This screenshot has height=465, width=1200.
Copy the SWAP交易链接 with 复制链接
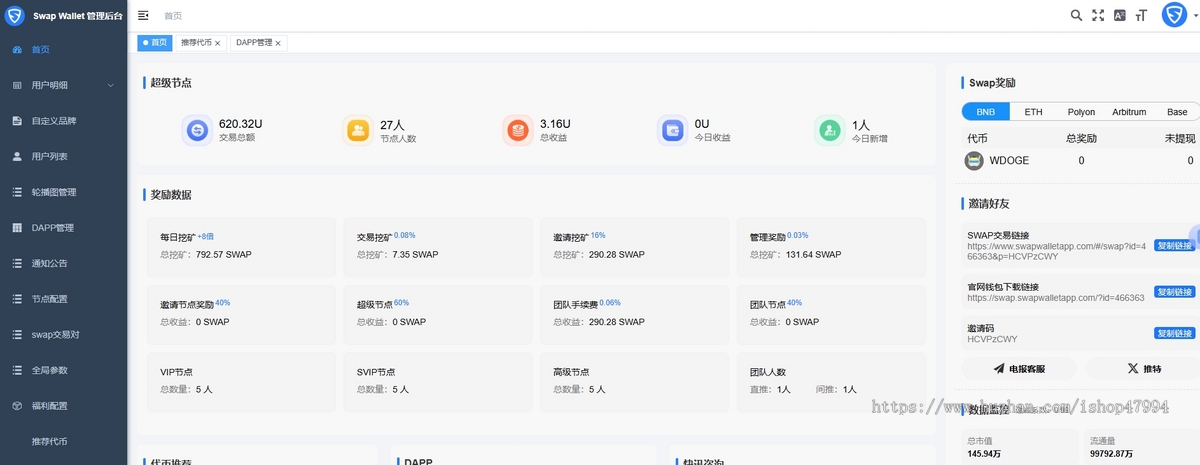click(x=1175, y=245)
